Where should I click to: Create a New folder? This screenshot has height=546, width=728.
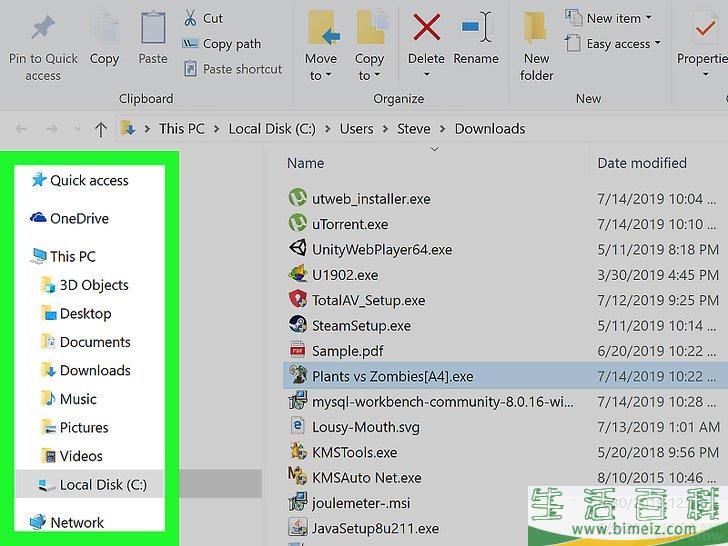(537, 46)
